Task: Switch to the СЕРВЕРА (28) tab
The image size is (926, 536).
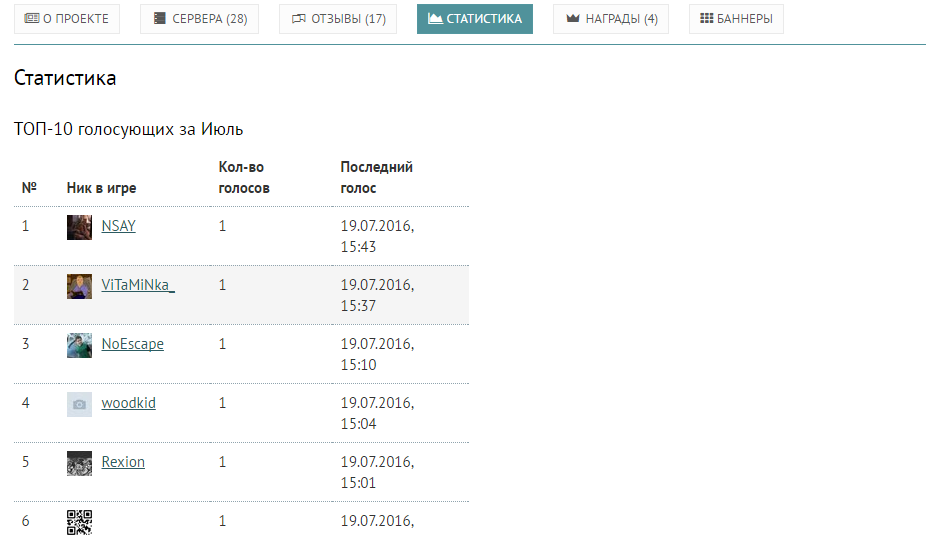Action: [x=199, y=19]
